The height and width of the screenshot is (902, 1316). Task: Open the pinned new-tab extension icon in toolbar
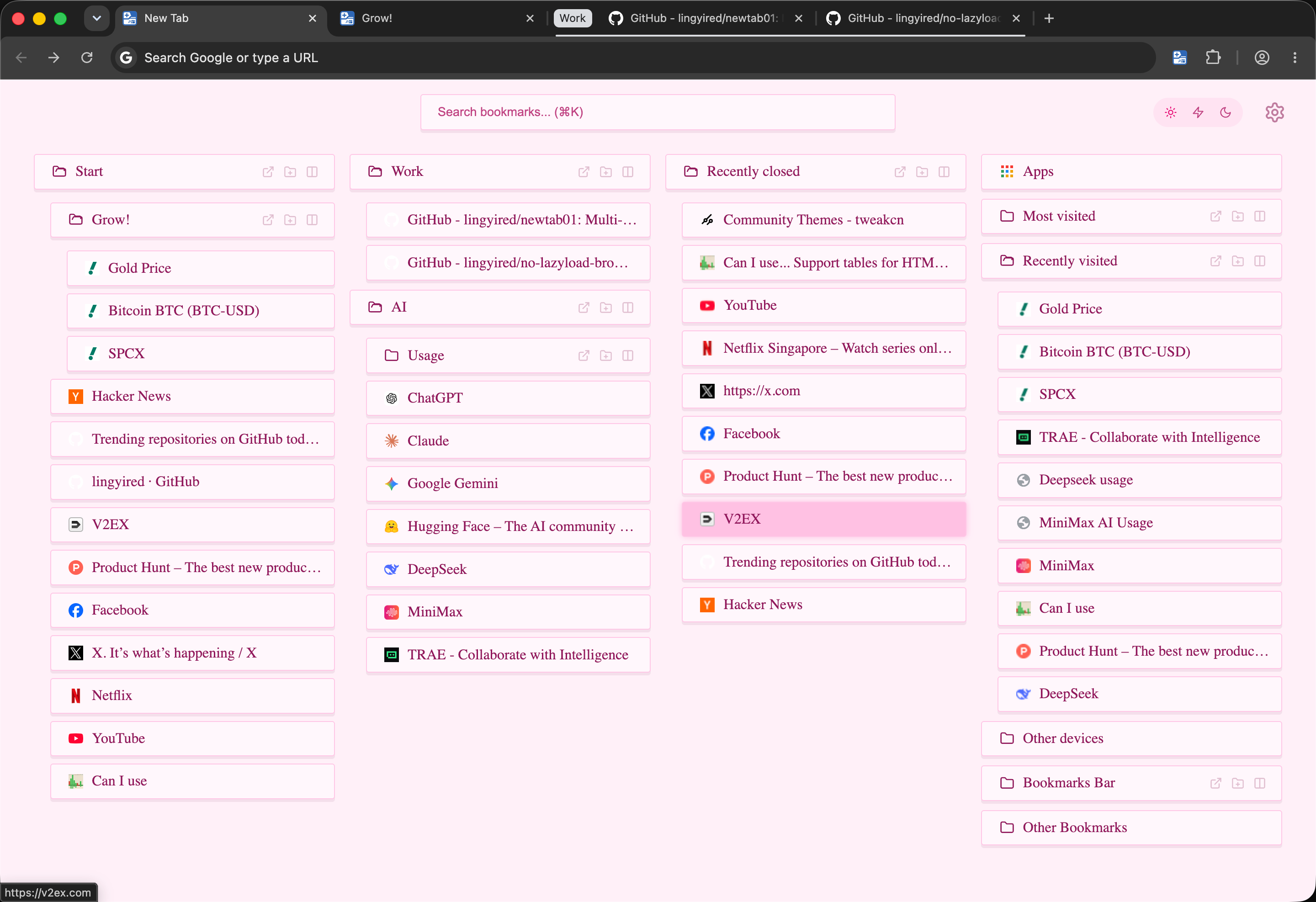[x=1179, y=57]
